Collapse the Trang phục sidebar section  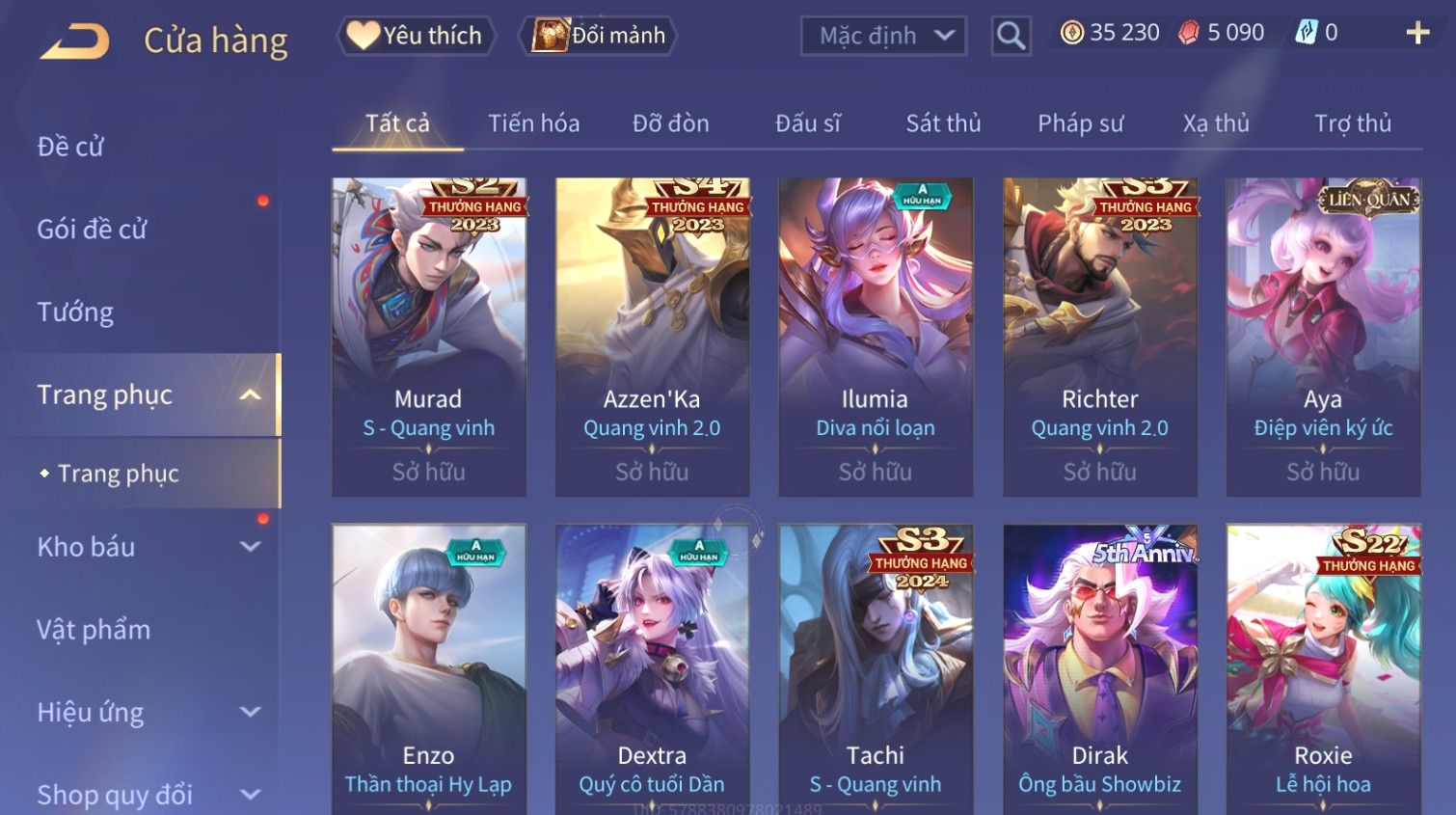tap(250, 394)
